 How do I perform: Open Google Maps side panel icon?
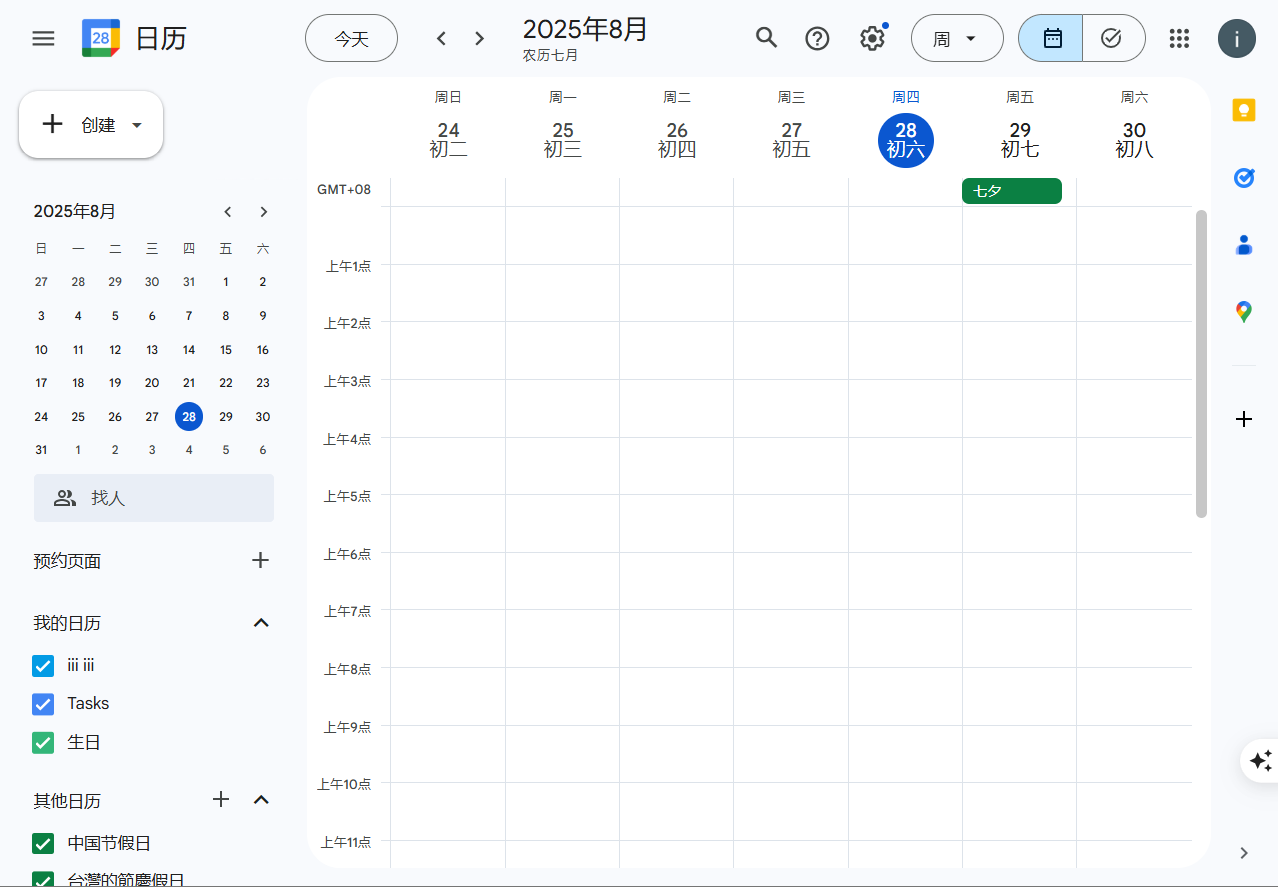click(x=1243, y=312)
